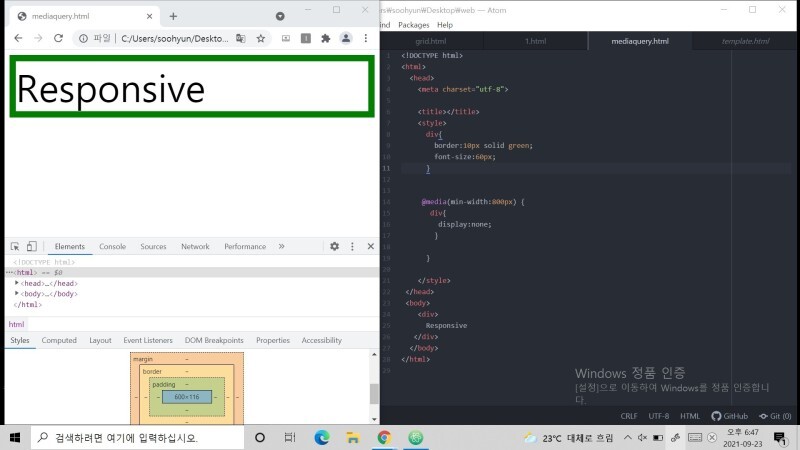The width and height of the screenshot is (800, 450).
Task: Click the Chrome address bar URL
Action: click(175, 38)
